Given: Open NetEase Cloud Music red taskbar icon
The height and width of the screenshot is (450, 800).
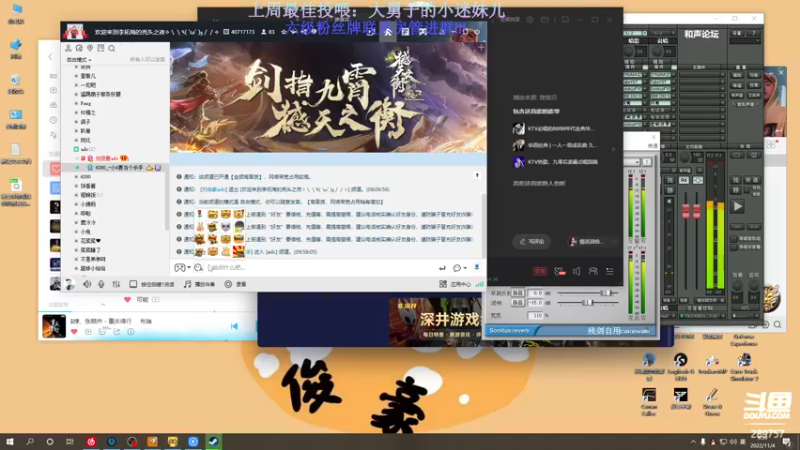Looking at the screenshot, I should [x=91, y=441].
